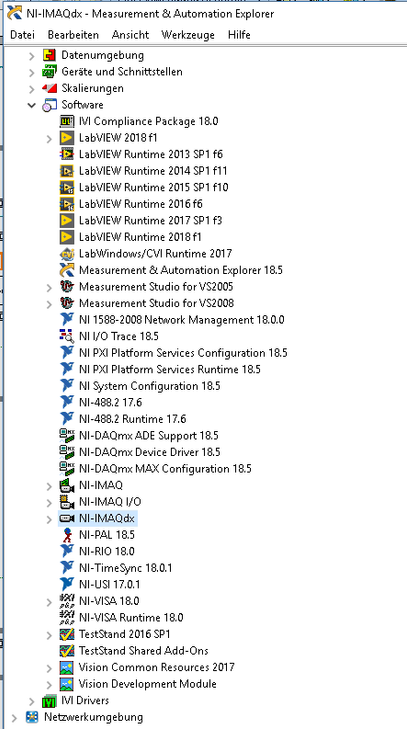This screenshot has width=407, height=729.
Task: Select NI-488.2 Runtime 17.6
Action: 133,419
